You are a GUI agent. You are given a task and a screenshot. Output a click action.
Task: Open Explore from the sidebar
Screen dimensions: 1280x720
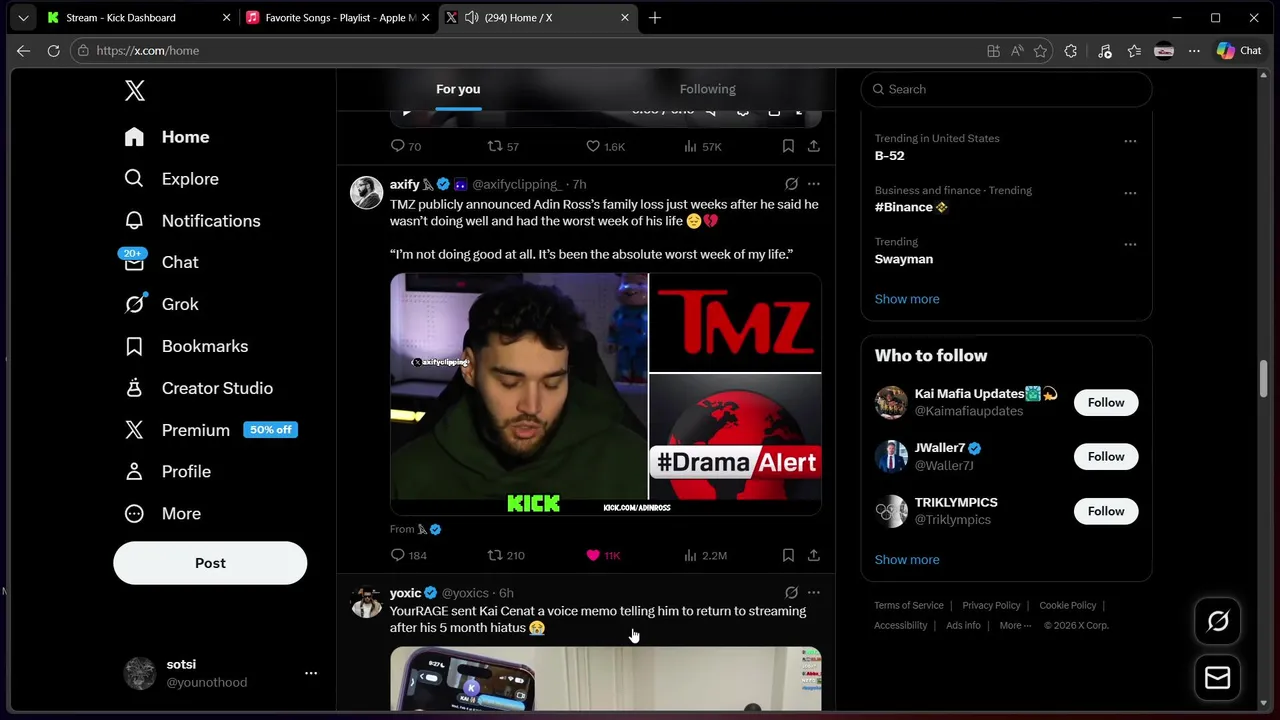[171, 179]
